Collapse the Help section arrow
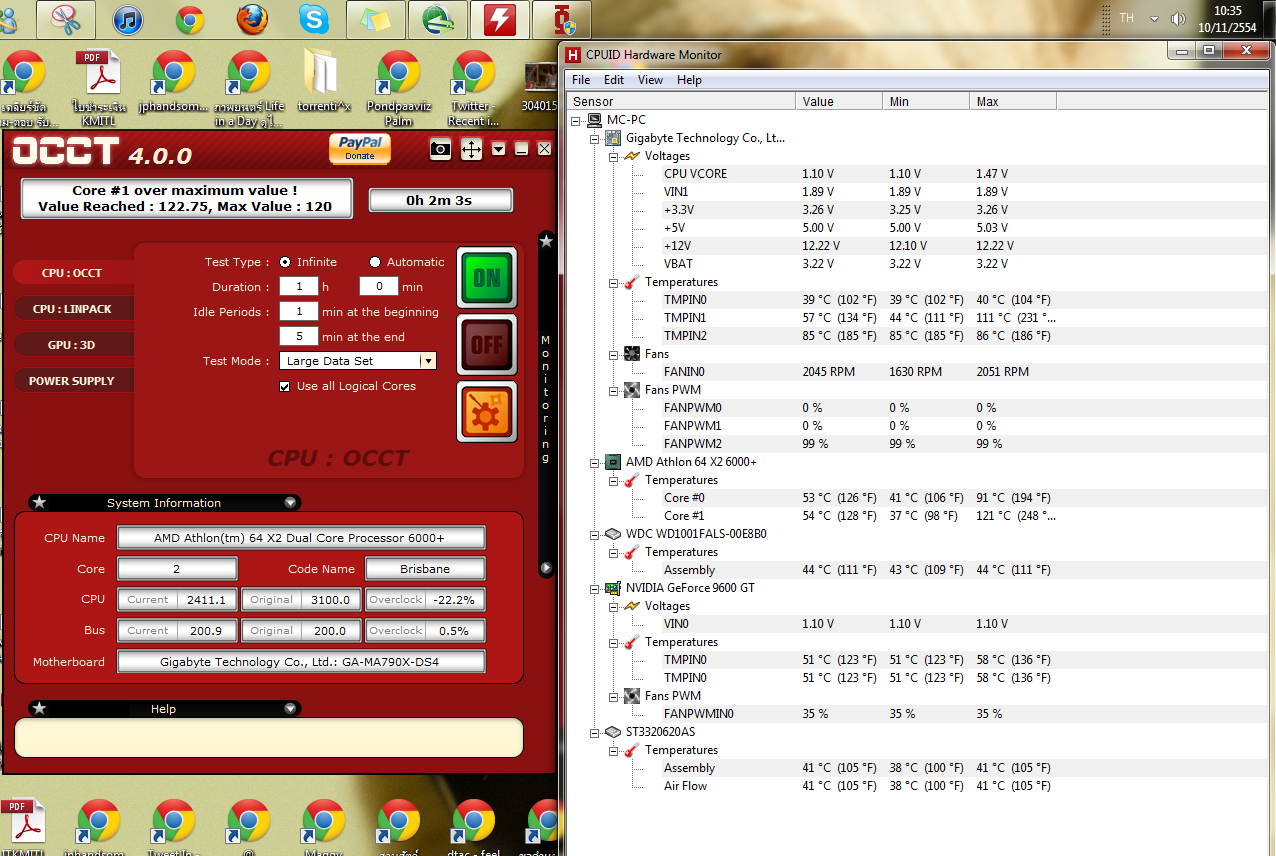Viewport: 1276px width, 856px height. pyautogui.click(x=290, y=709)
